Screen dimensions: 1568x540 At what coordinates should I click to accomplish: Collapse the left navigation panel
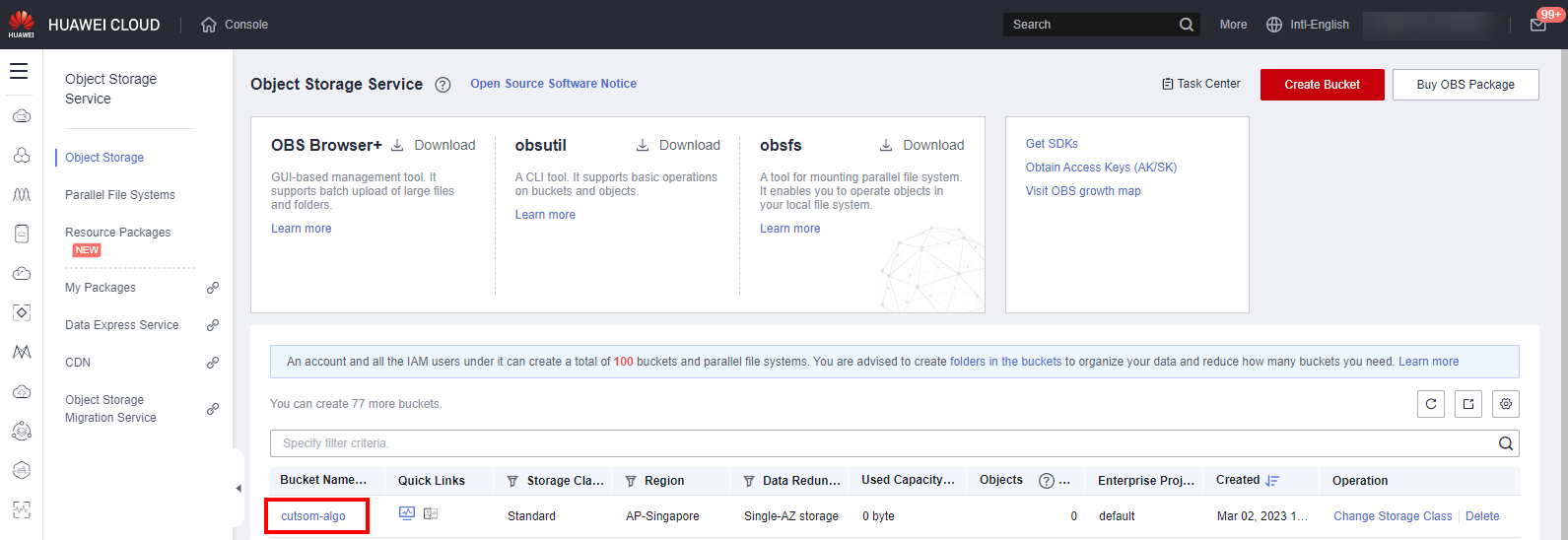coord(238,488)
